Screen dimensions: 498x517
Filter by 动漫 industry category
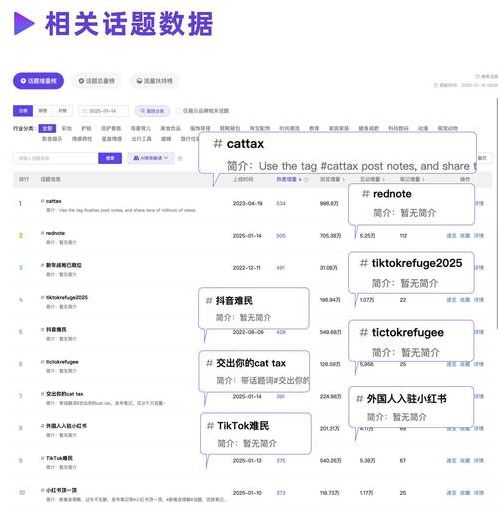tap(423, 128)
